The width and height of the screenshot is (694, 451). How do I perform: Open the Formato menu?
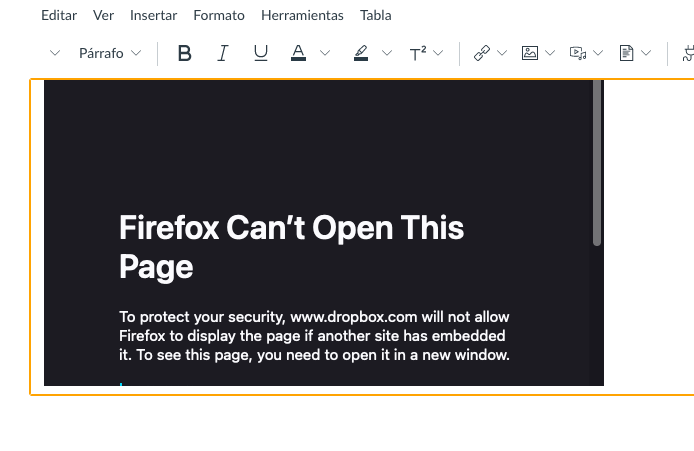[x=219, y=15]
